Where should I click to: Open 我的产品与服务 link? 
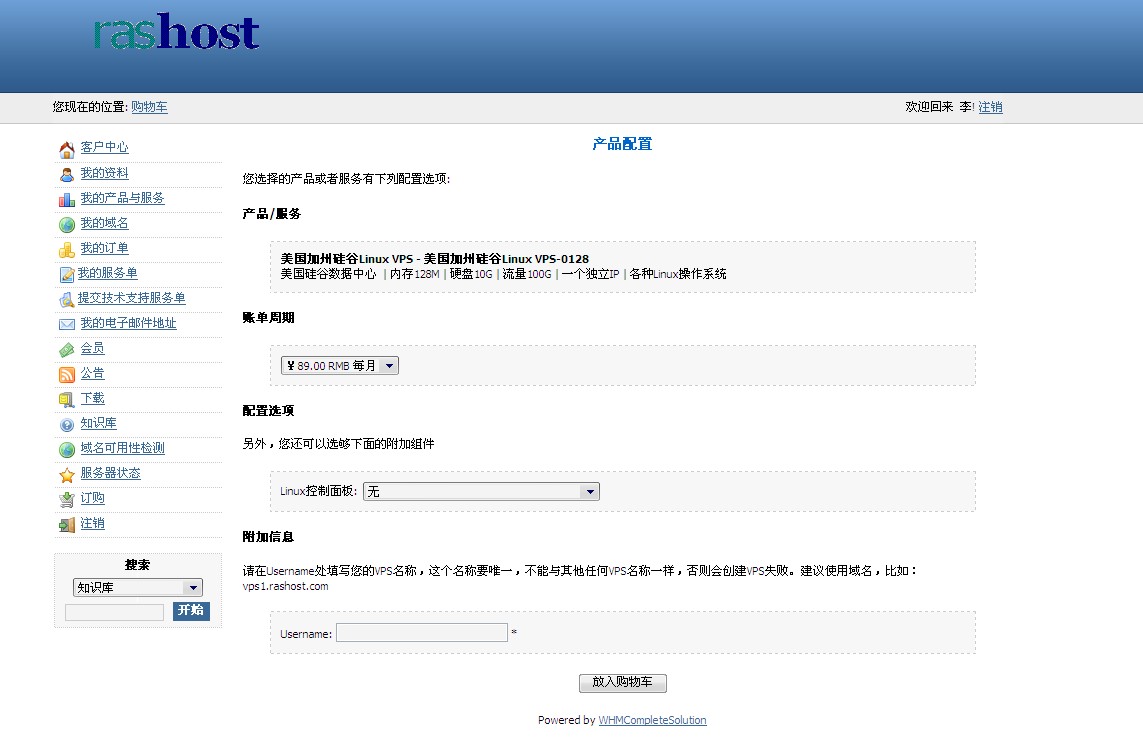(x=122, y=198)
